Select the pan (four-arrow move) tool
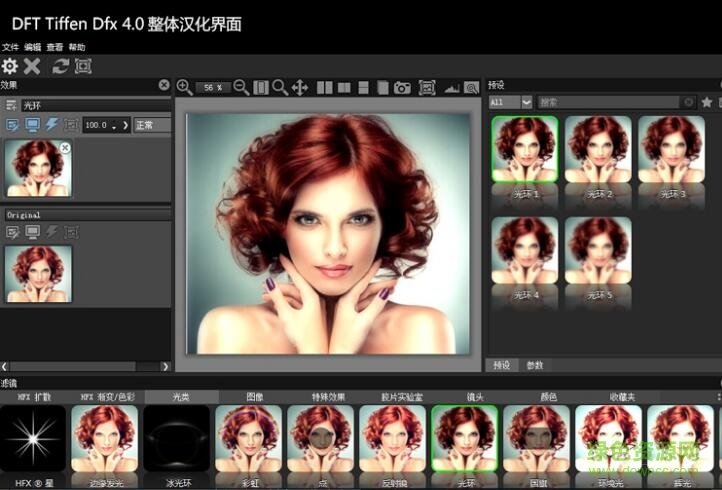 coord(300,88)
